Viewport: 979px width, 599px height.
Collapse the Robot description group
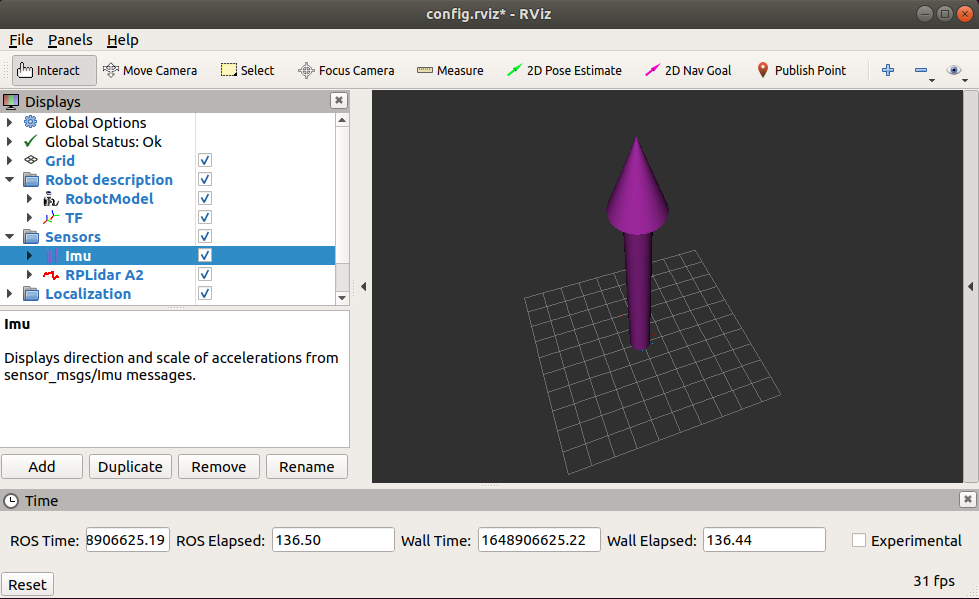9,179
